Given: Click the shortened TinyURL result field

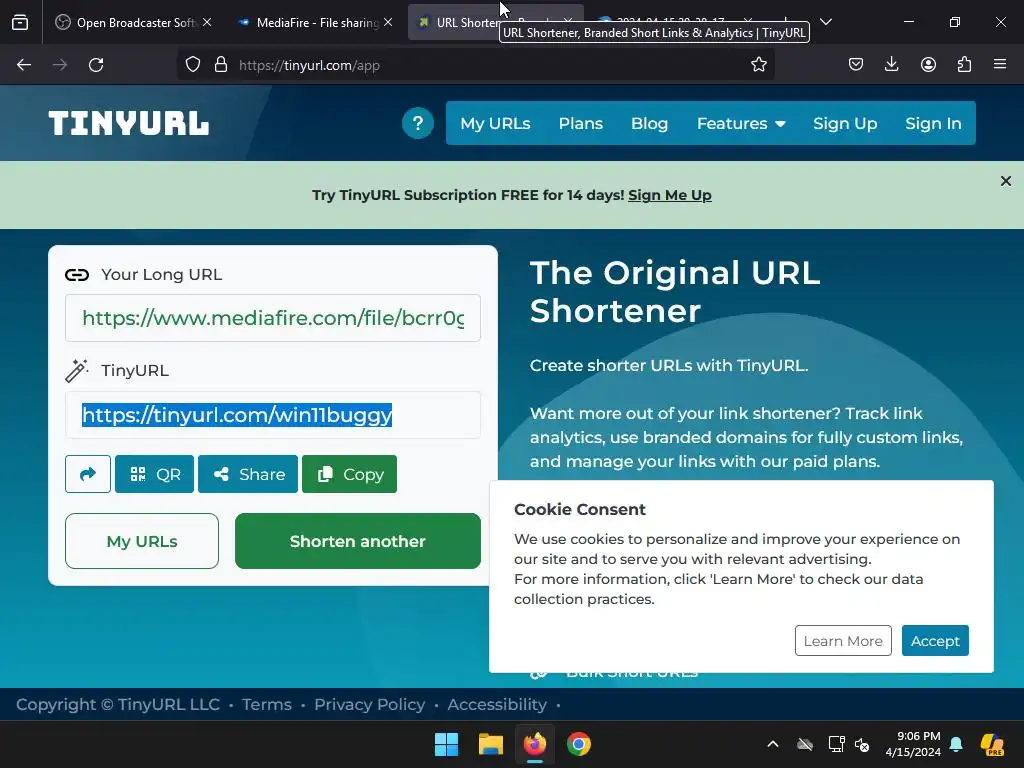Looking at the screenshot, I should click(273, 415).
